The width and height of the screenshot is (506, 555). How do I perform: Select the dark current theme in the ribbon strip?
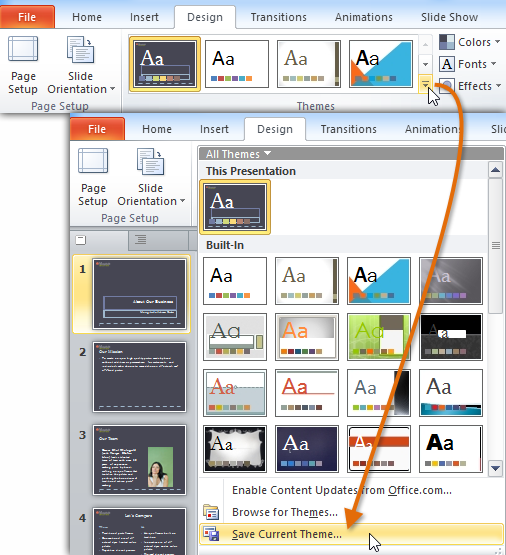165,64
